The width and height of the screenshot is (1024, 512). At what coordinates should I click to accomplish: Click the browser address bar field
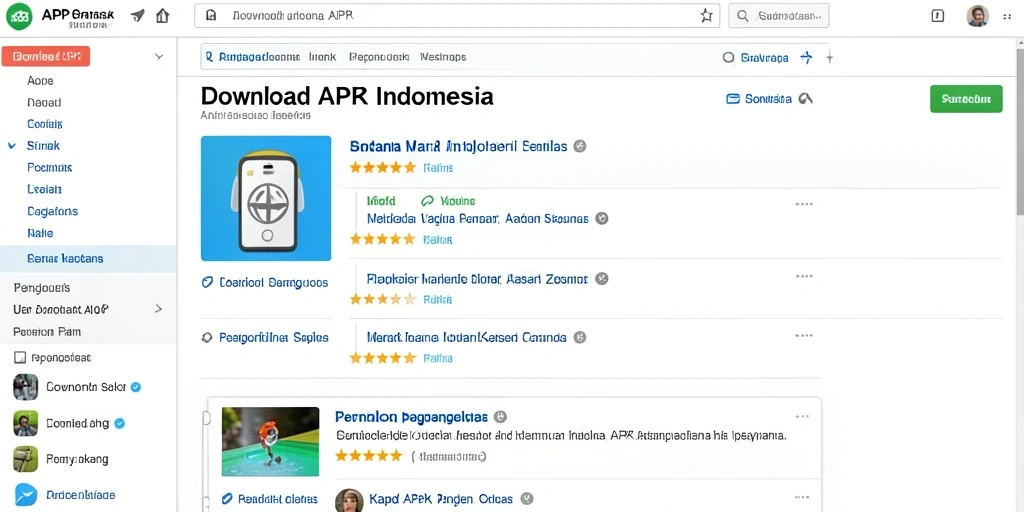coord(457,16)
